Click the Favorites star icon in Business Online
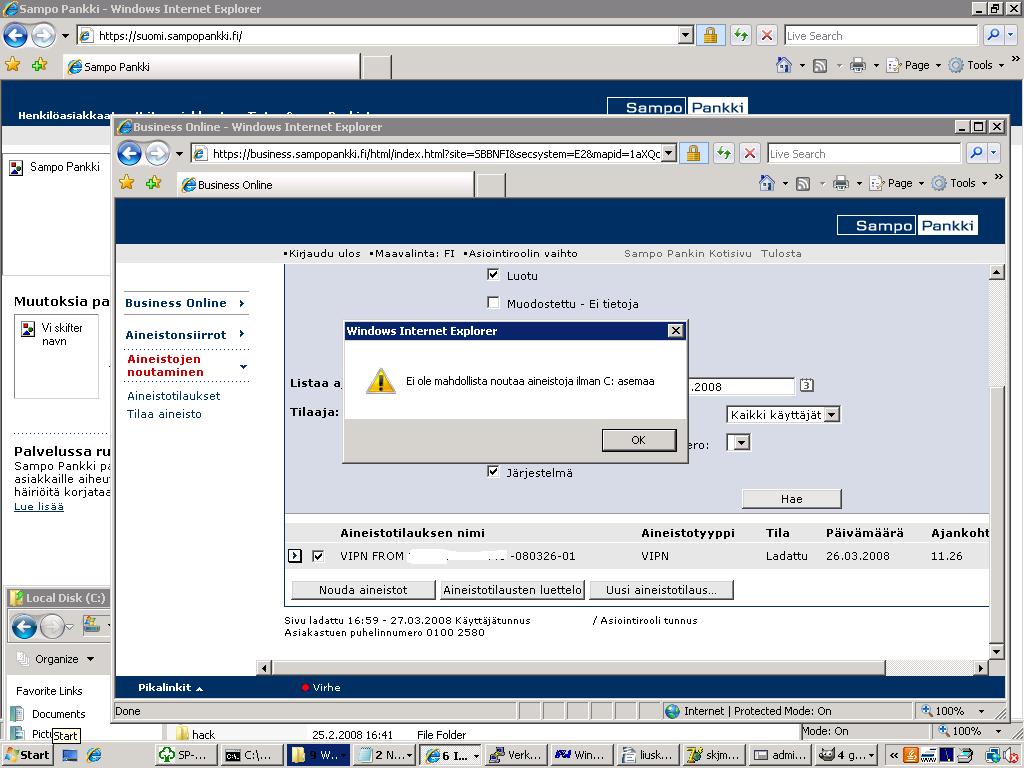The width and height of the screenshot is (1024, 768). pyautogui.click(x=127, y=183)
